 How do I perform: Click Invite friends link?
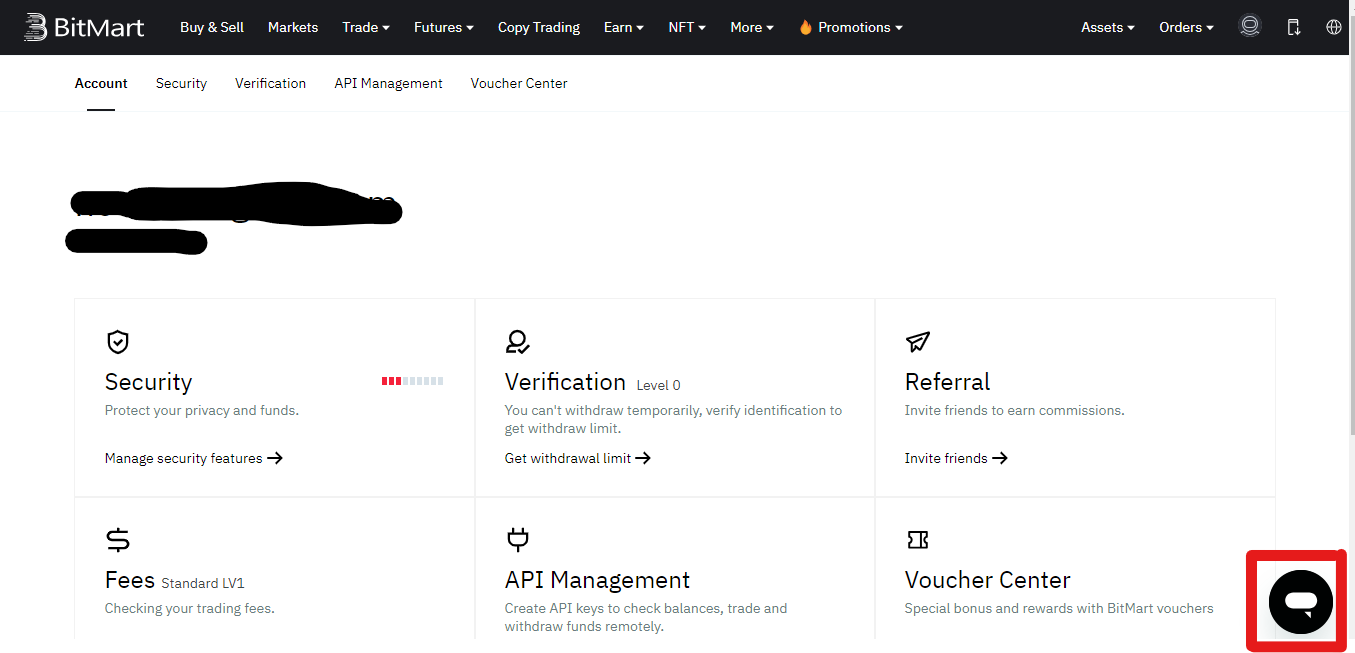pos(956,458)
